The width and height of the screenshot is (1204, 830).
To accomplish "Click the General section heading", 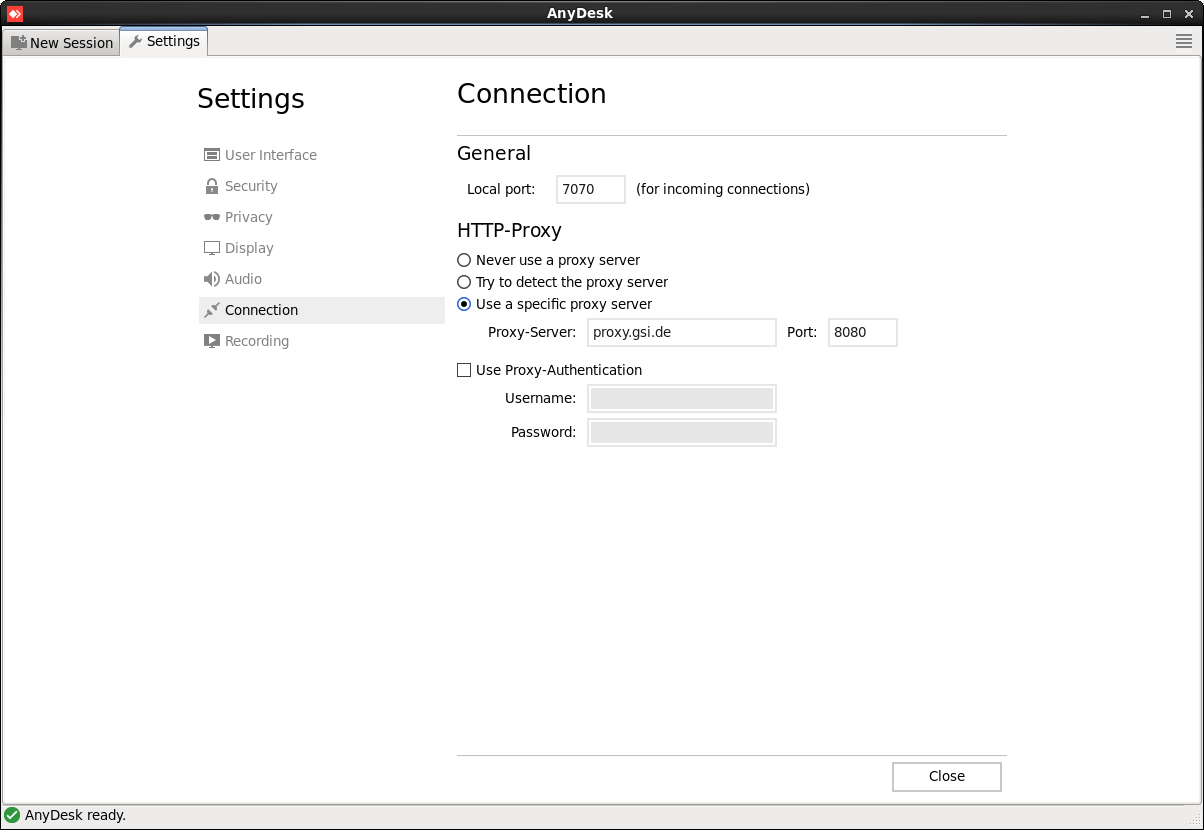I will click(494, 153).
